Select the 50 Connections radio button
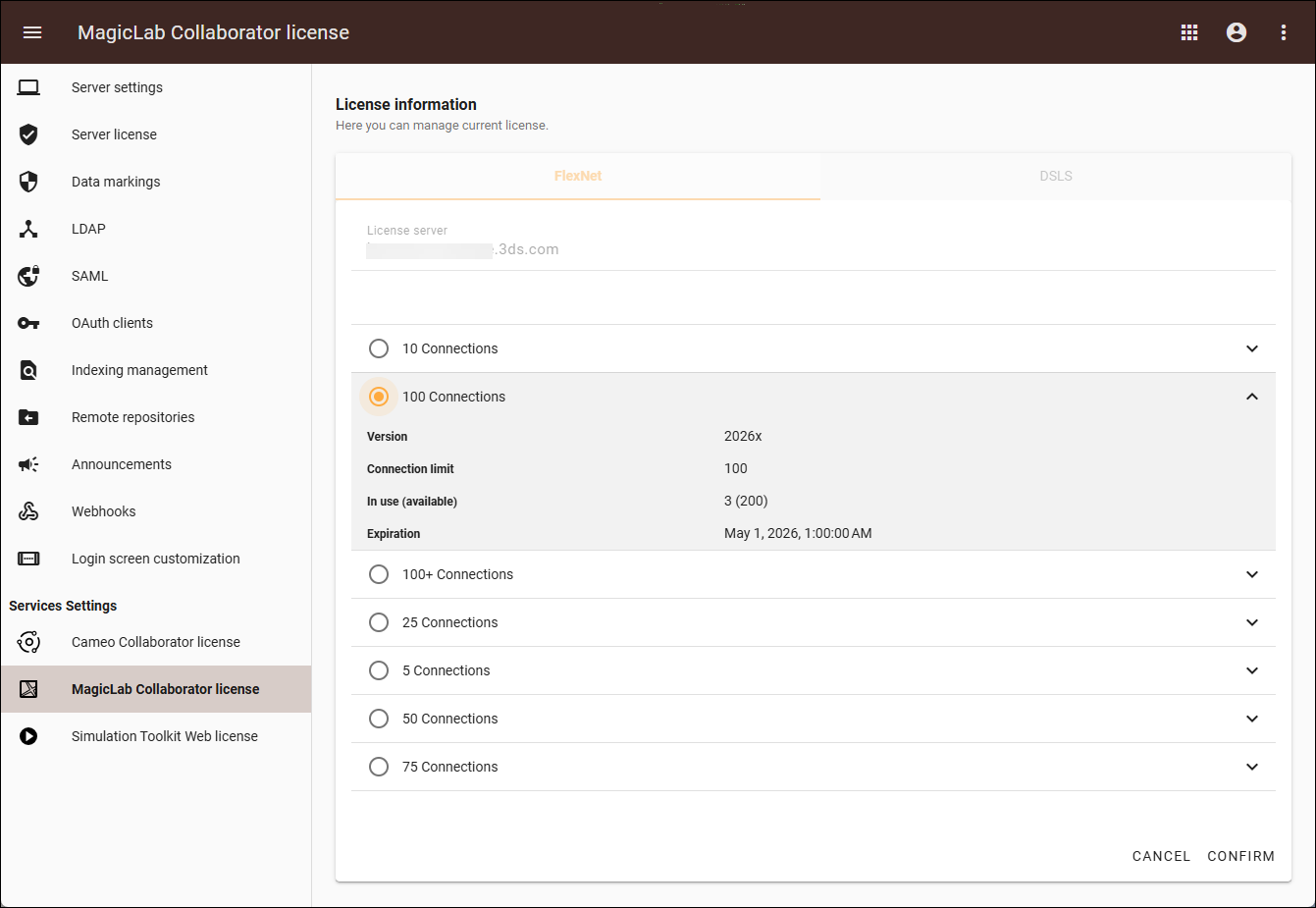 click(x=379, y=719)
